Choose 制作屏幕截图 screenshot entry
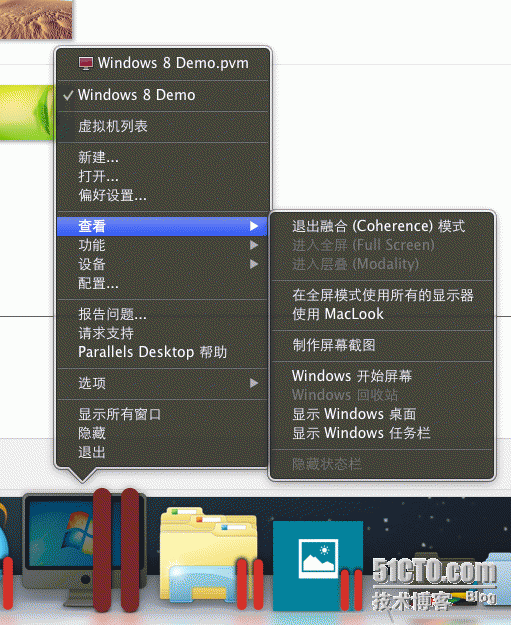This screenshot has height=625, width=511. click(x=382, y=345)
